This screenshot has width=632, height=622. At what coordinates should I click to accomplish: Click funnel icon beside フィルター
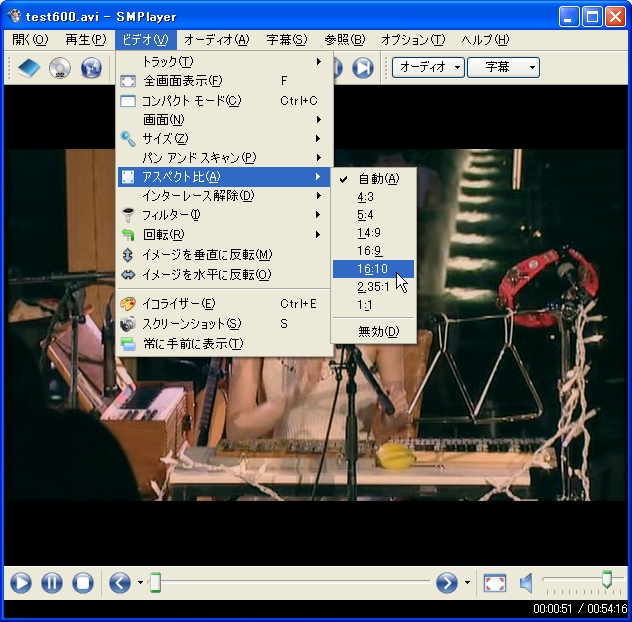coord(128,215)
